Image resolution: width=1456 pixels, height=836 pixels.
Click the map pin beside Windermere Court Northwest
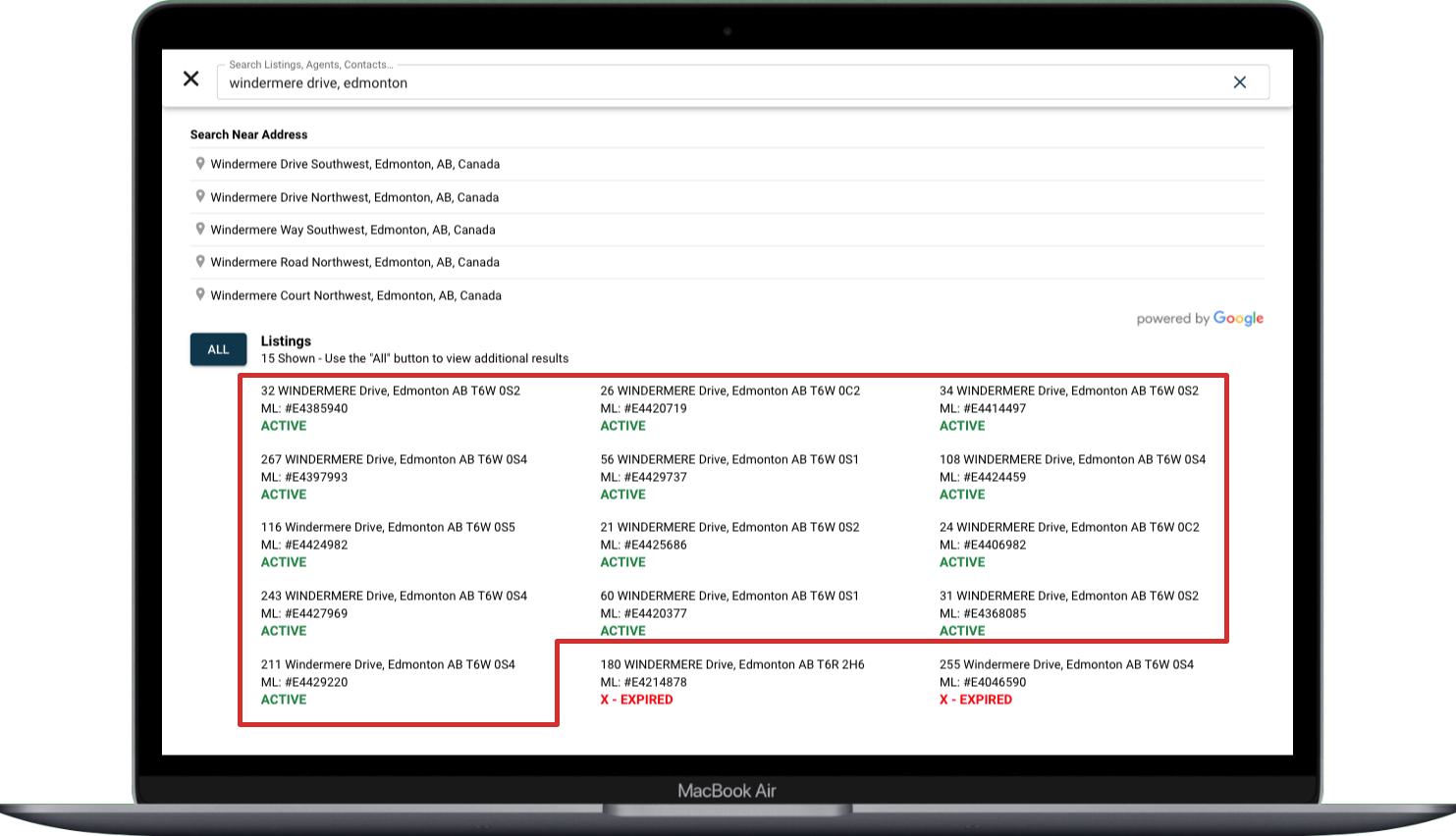coord(200,294)
